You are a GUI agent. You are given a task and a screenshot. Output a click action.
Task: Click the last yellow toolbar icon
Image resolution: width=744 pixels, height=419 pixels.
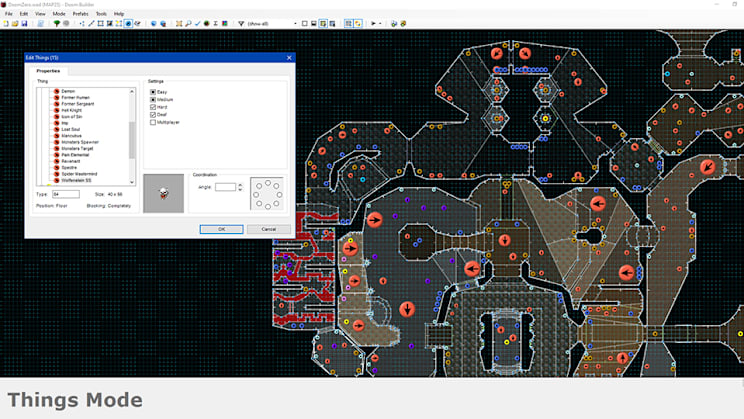[x=403, y=23]
